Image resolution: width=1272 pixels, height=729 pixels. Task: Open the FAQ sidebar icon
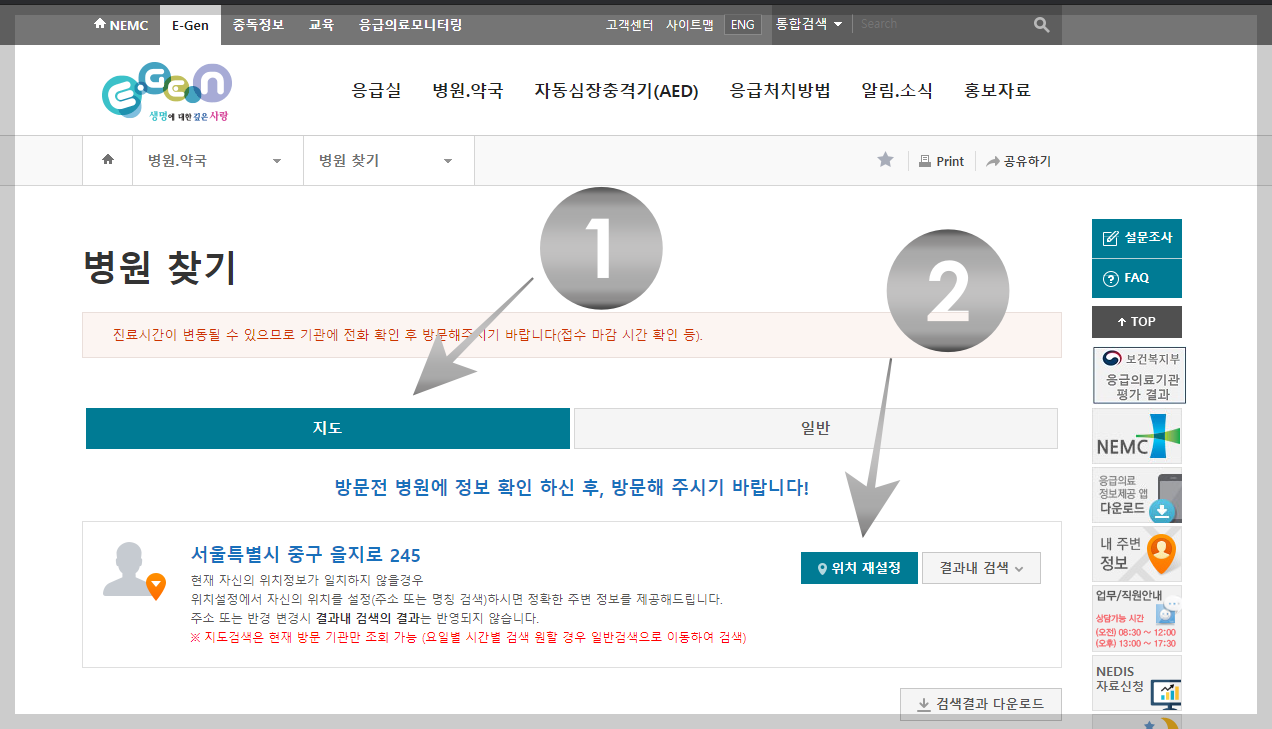(x=1136, y=279)
